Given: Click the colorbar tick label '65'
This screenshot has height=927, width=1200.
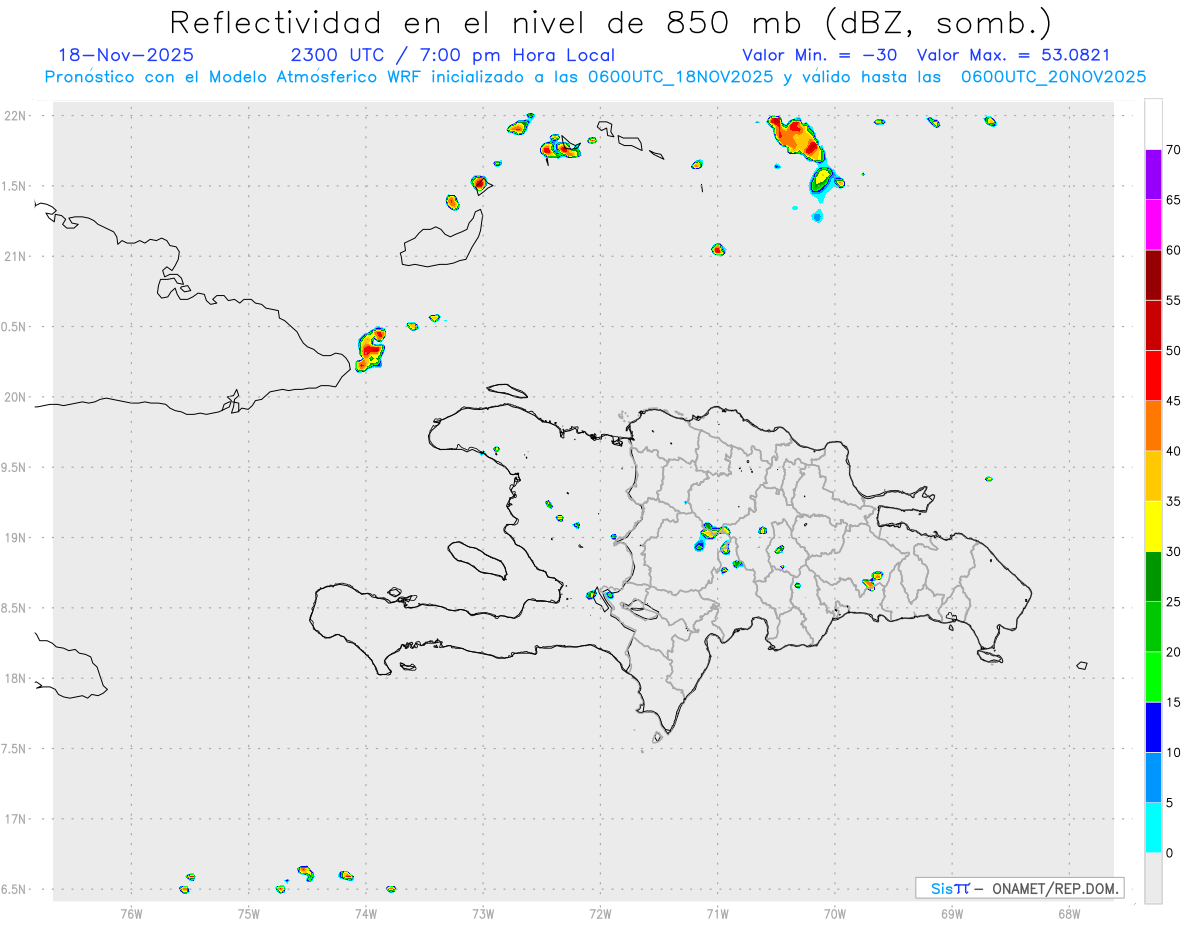Looking at the screenshot, I should click(x=1174, y=200).
